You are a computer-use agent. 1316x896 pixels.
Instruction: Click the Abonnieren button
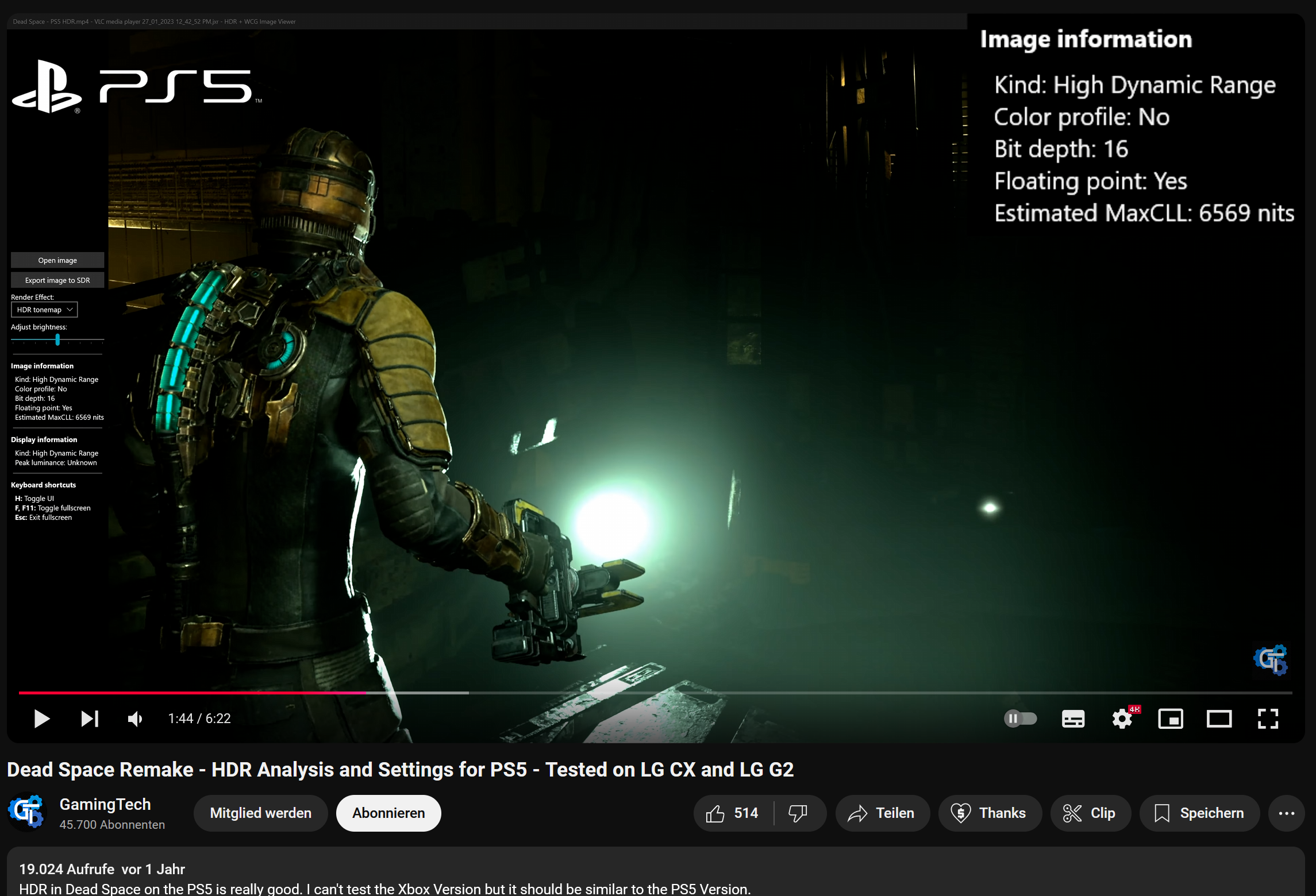click(x=388, y=813)
